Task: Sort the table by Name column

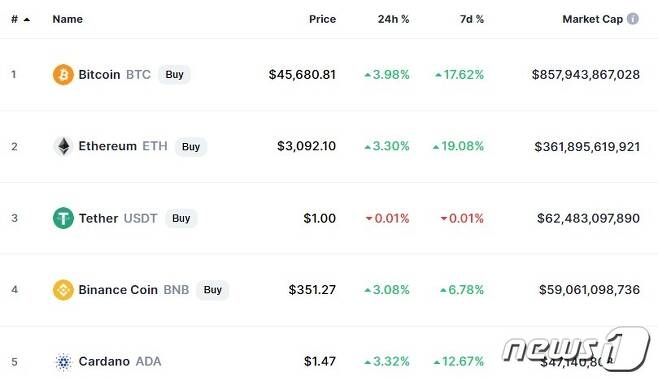Action: (x=68, y=19)
